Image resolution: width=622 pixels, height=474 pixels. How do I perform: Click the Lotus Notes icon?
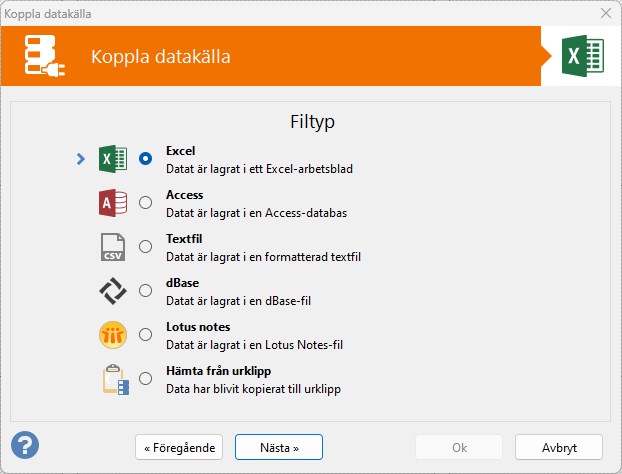pos(113,335)
